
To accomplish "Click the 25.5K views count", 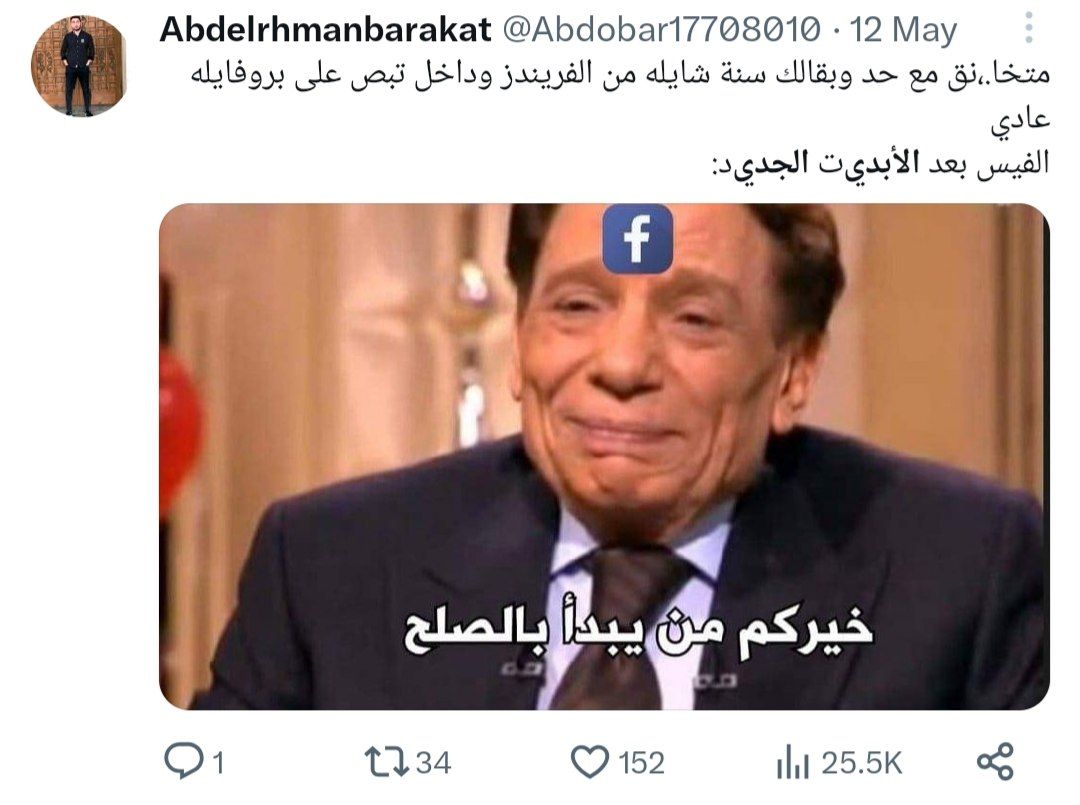I will pyautogui.click(x=862, y=763).
